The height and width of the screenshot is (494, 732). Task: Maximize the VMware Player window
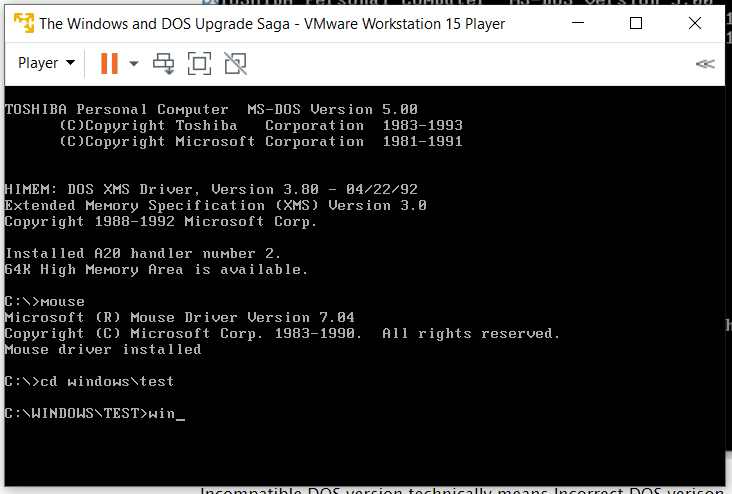636,23
